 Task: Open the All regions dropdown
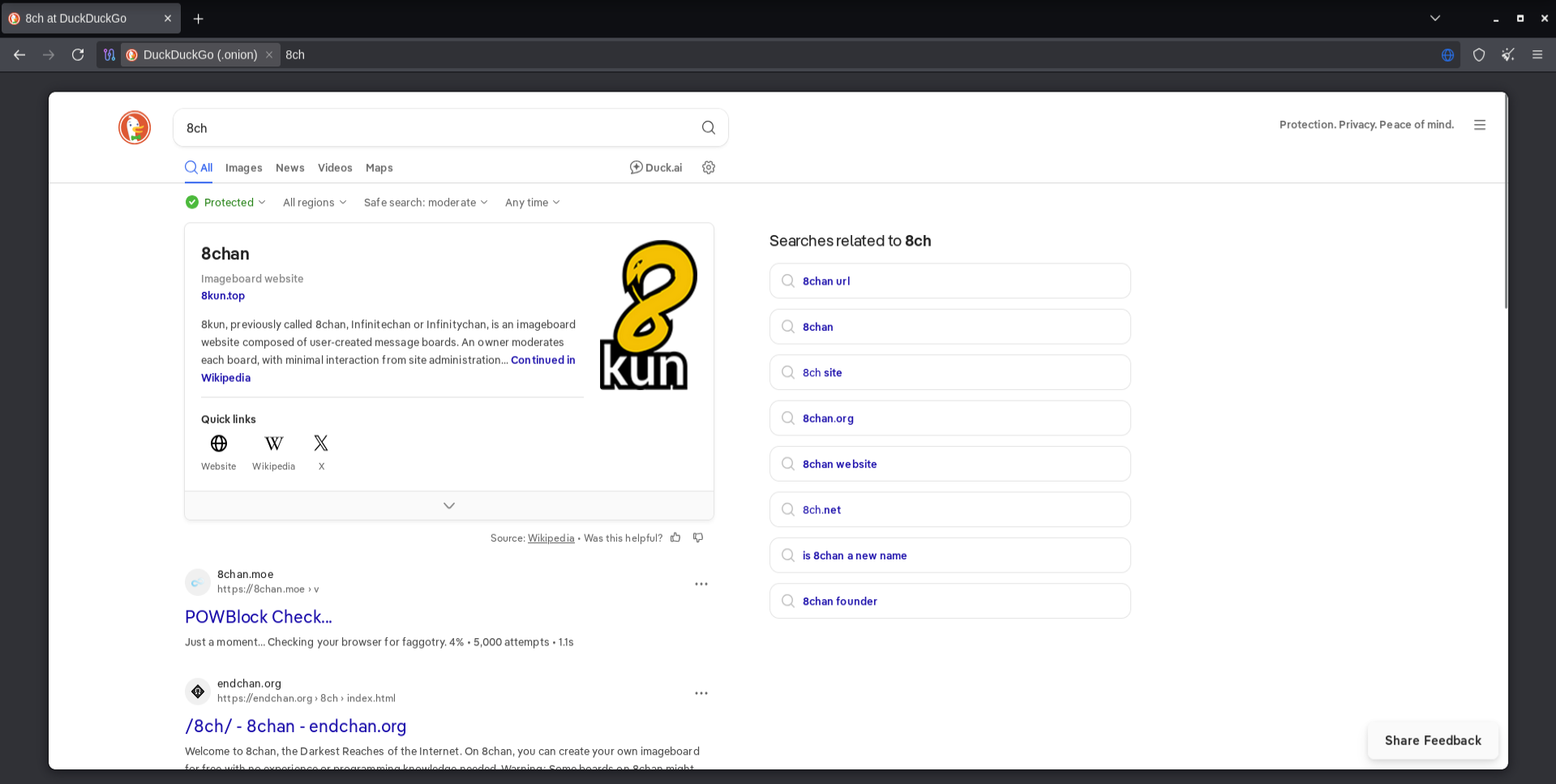[x=315, y=203]
